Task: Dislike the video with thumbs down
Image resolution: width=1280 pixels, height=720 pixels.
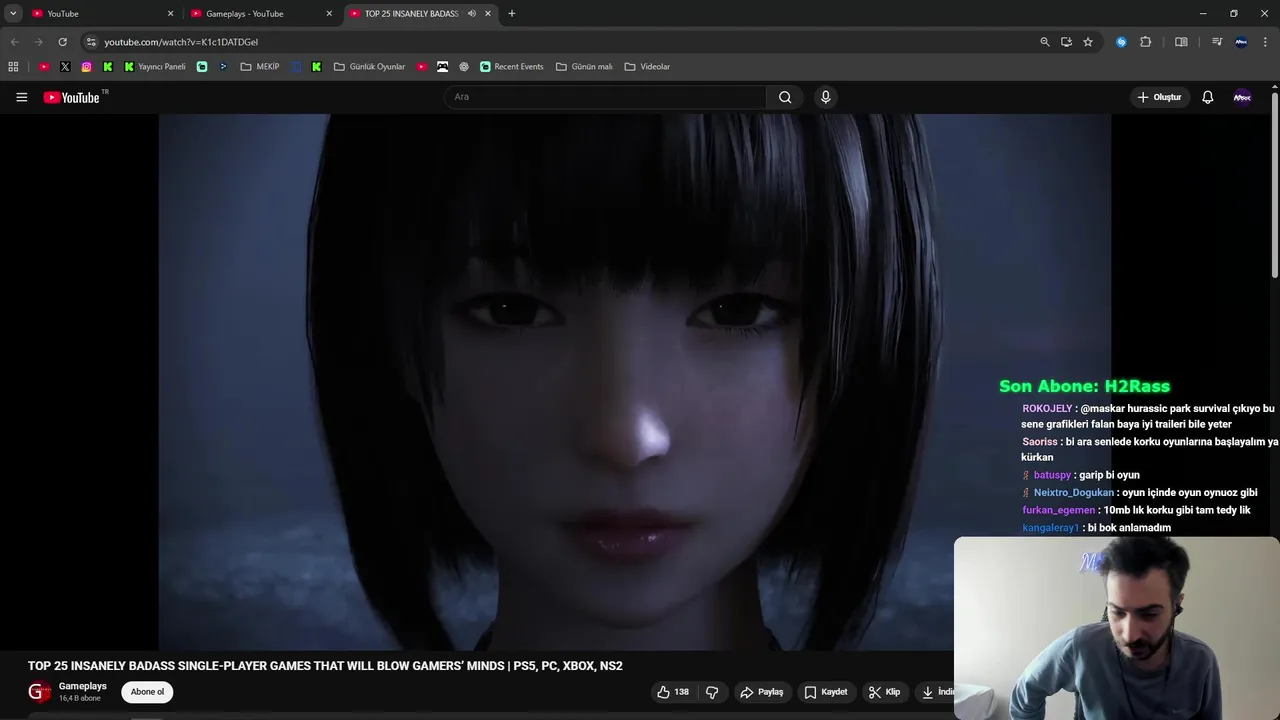Action: [x=712, y=692]
